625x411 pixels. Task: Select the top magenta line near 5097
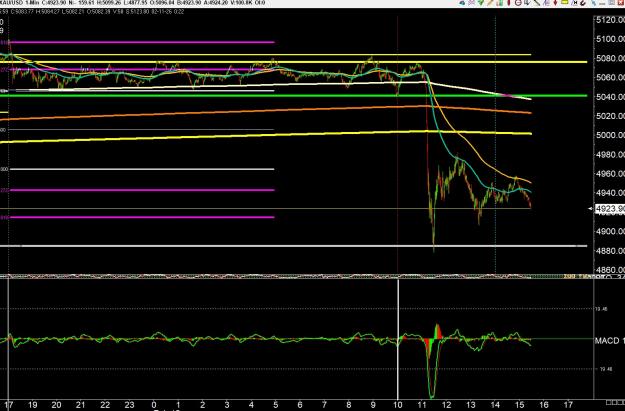click(142, 42)
